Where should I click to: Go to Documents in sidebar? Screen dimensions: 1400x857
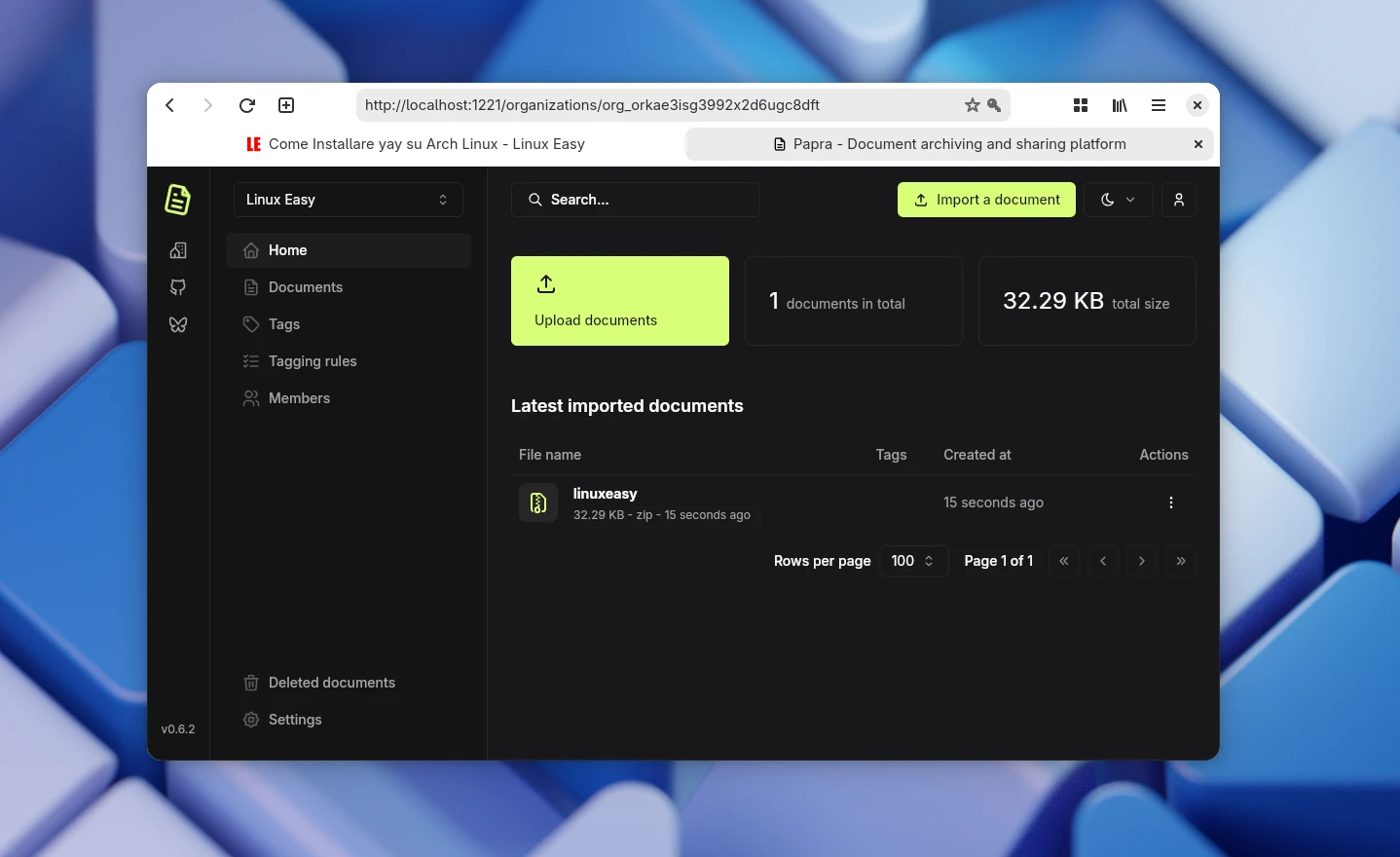point(305,287)
